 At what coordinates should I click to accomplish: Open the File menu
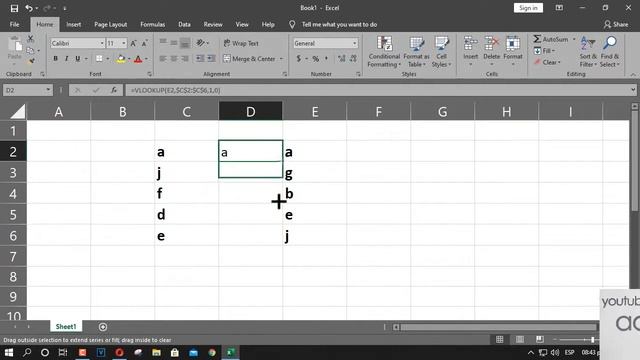point(15,24)
